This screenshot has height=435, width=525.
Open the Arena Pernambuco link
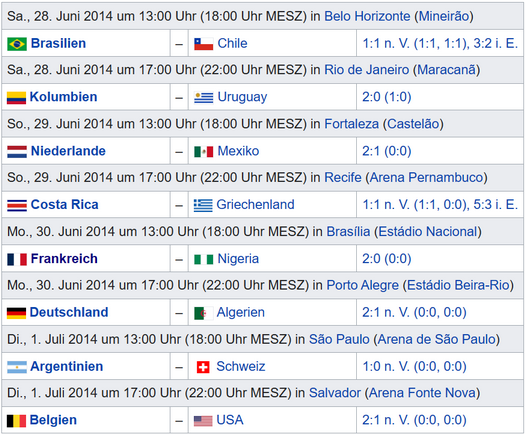coord(426,177)
